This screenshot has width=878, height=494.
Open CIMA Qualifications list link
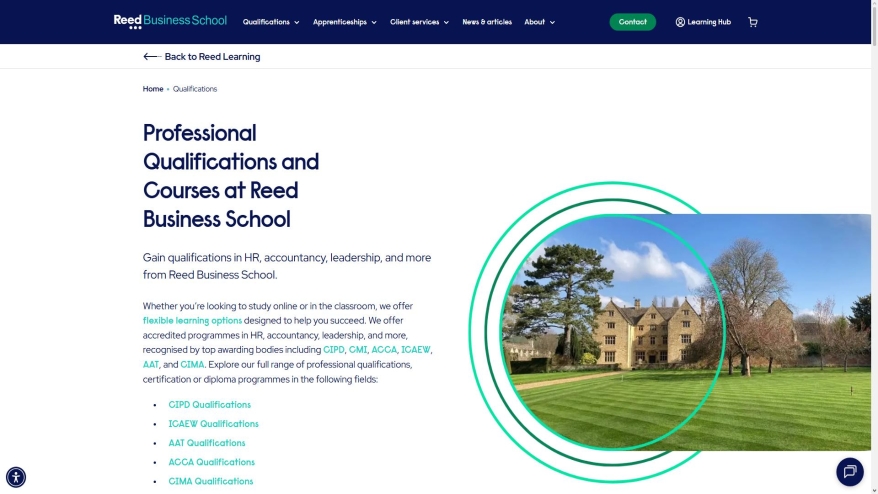pyautogui.click(x=211, y=481)
